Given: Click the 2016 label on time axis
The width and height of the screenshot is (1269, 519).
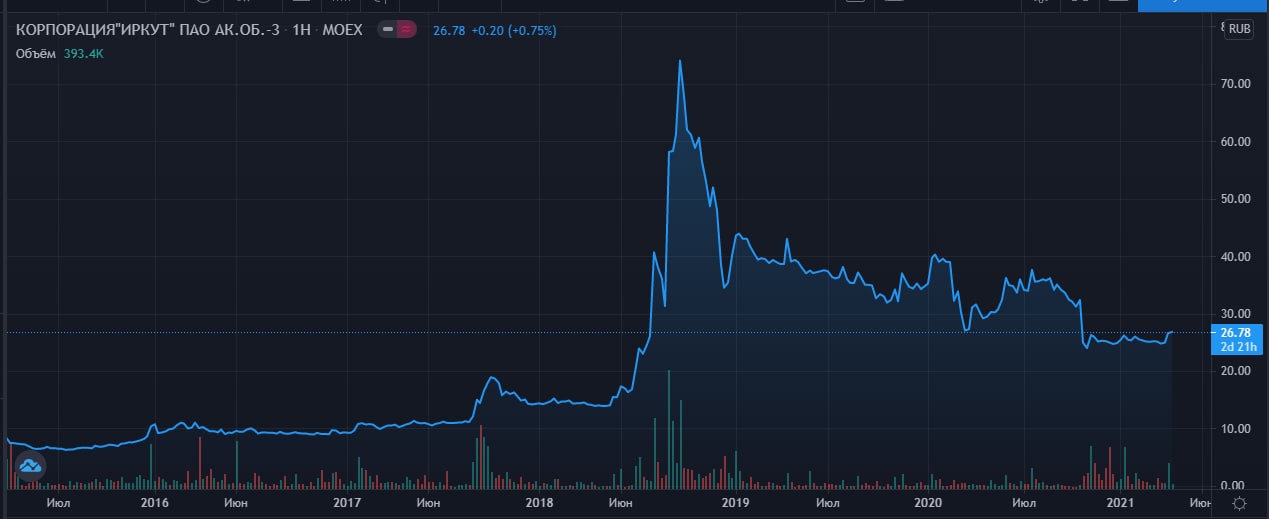Looking at the screenshot, I should pyautogui.click(x=154, y=502).
